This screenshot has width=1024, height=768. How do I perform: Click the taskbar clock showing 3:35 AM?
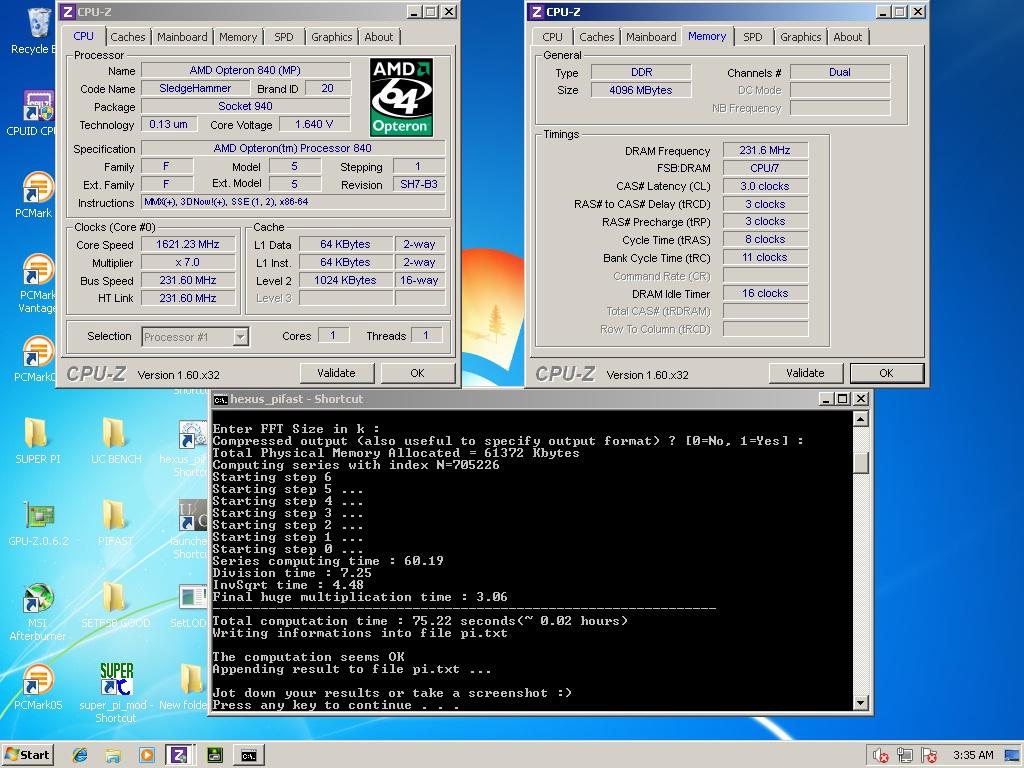coord(973,756)
